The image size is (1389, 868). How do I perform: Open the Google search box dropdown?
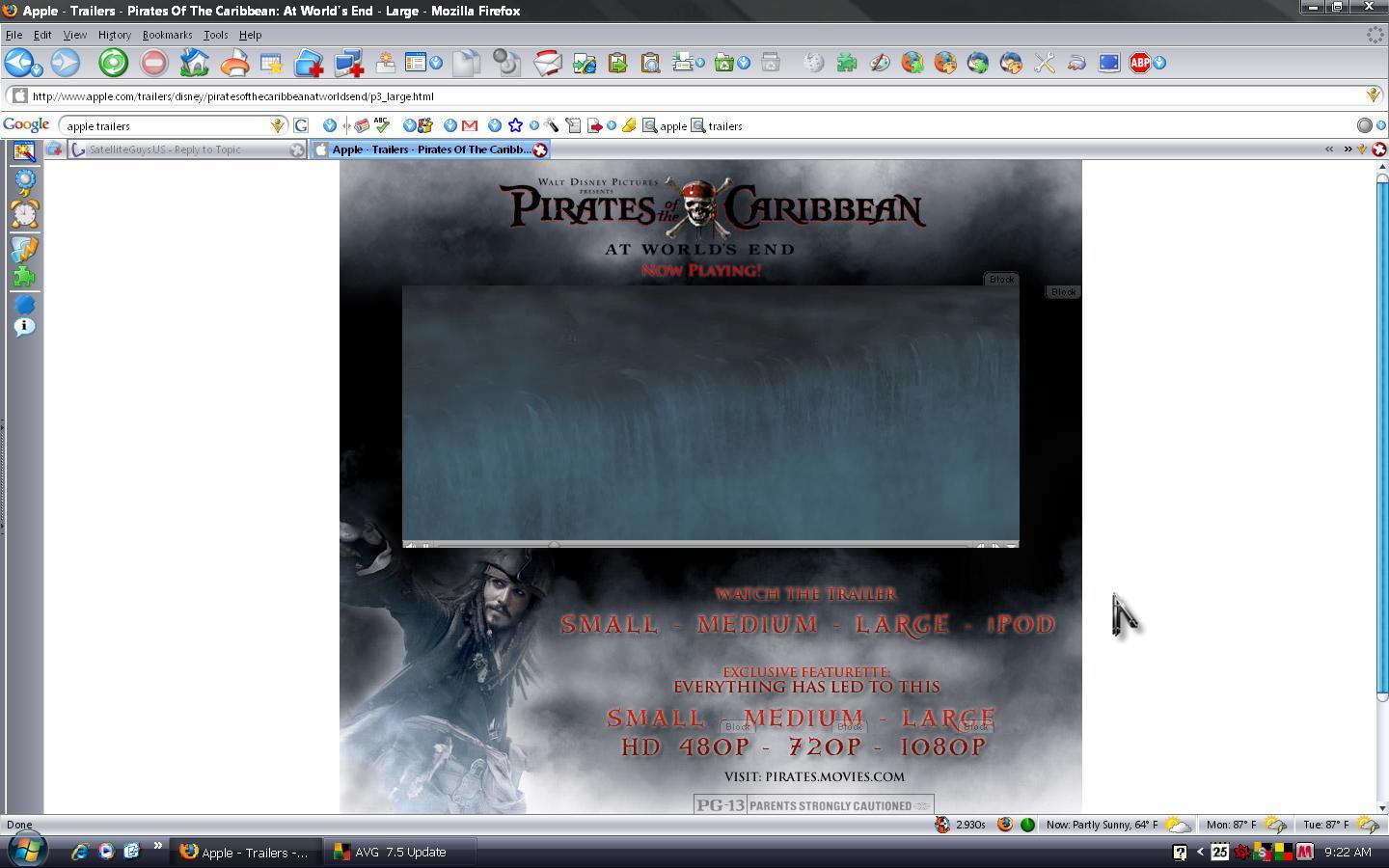tap(278, 125)
